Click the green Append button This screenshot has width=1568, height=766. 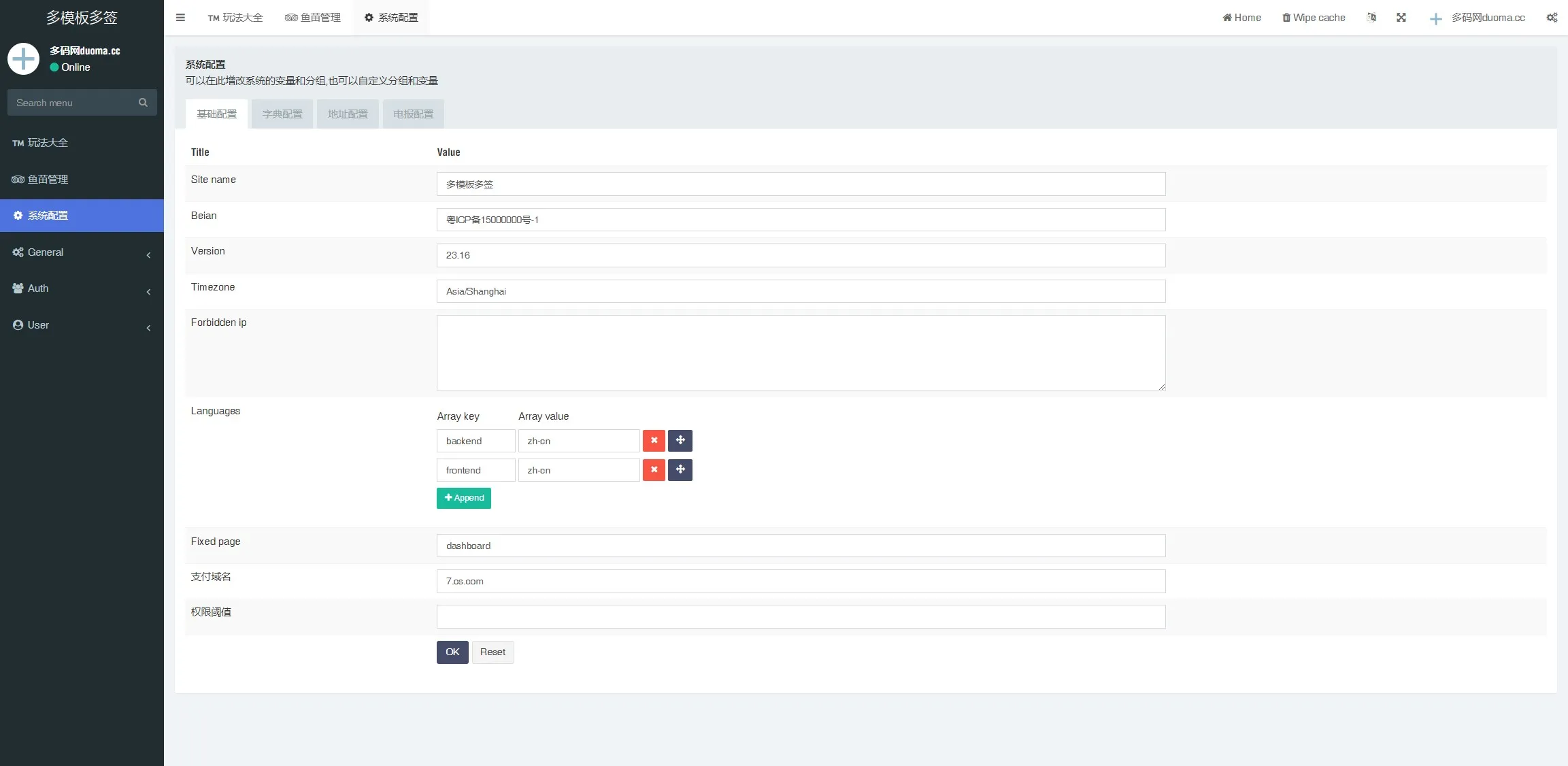(x=464, y=498)
